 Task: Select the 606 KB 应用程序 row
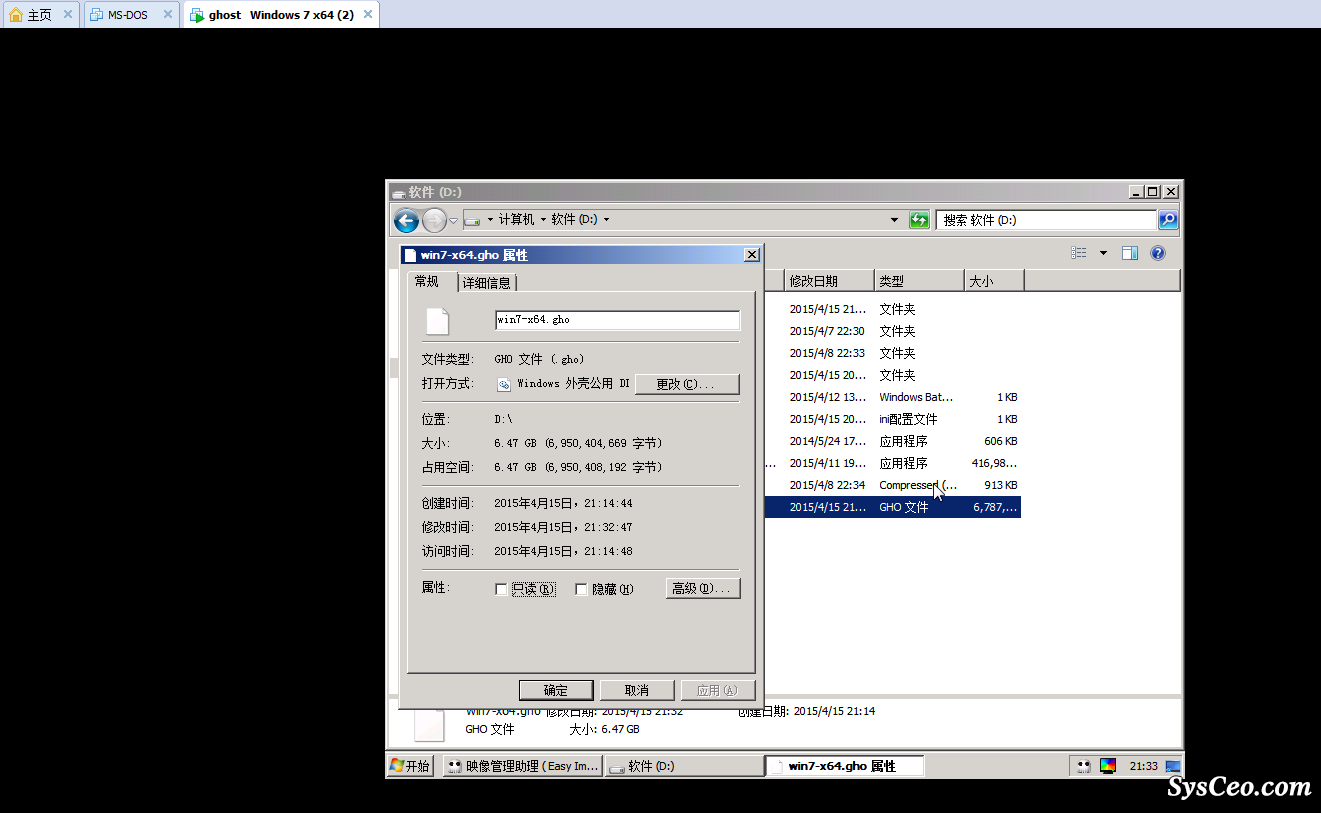[893, 441]
